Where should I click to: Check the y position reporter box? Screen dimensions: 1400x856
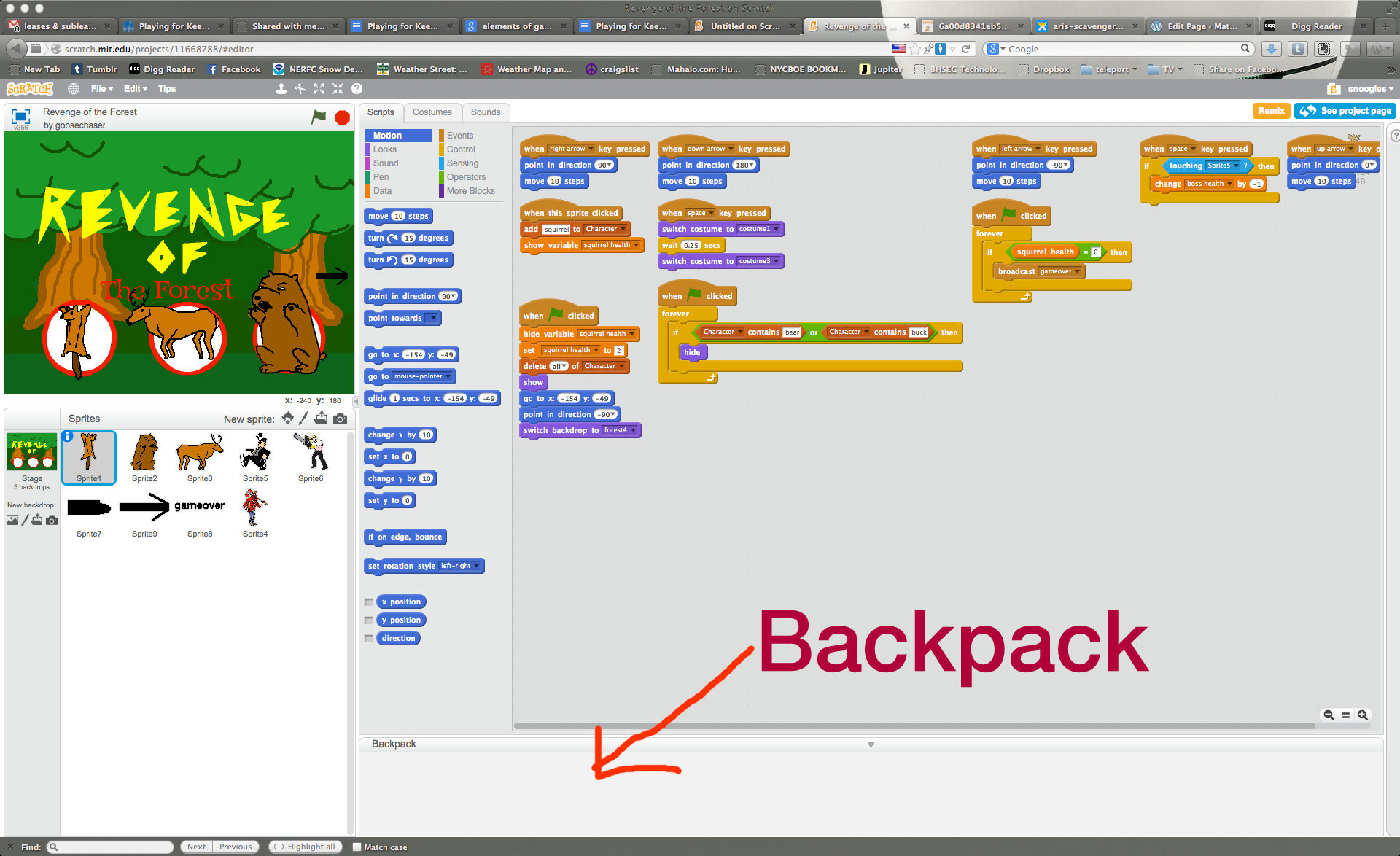click(x=368, y=620)
